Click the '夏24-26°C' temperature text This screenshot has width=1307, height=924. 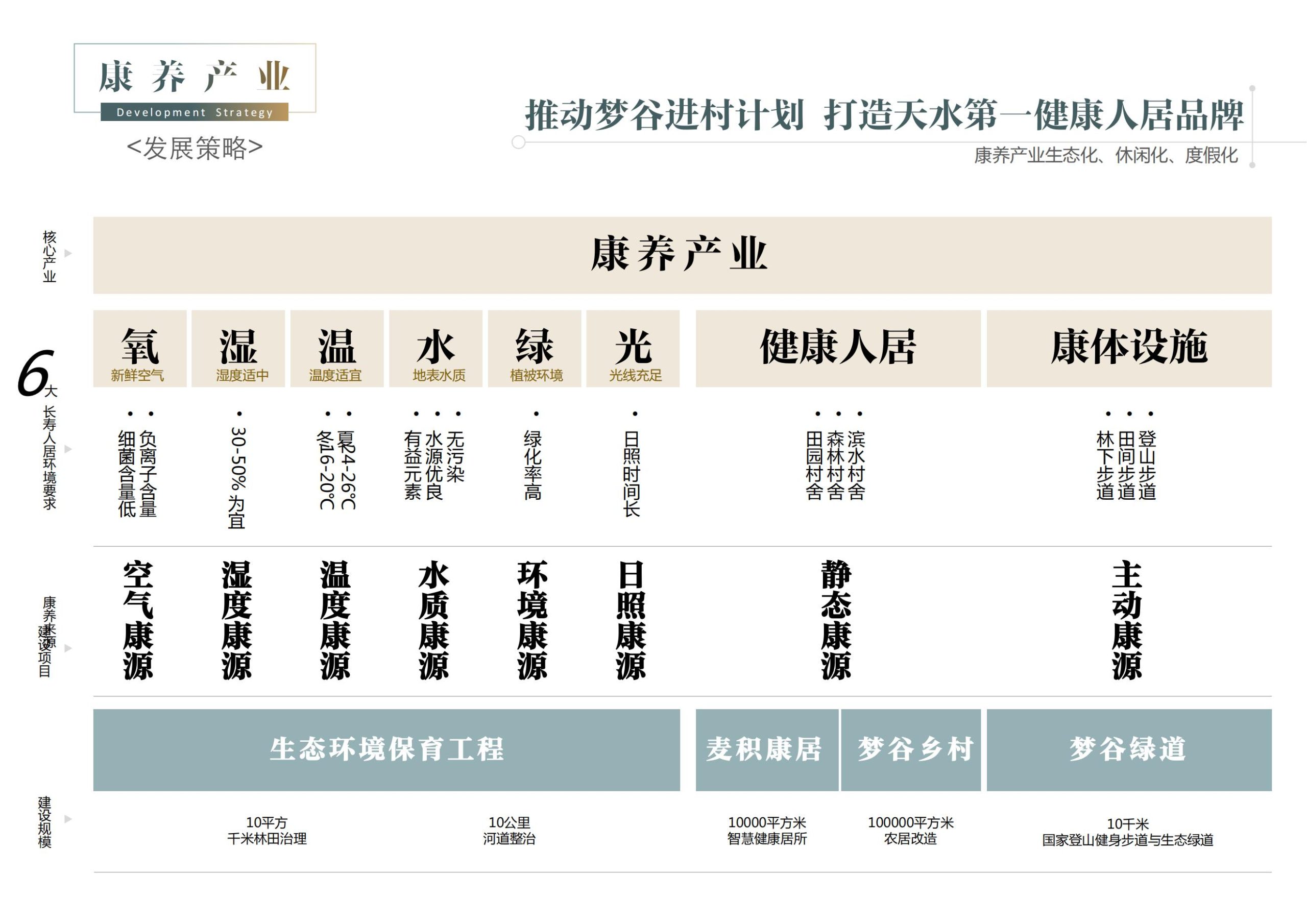click(347, 470)
